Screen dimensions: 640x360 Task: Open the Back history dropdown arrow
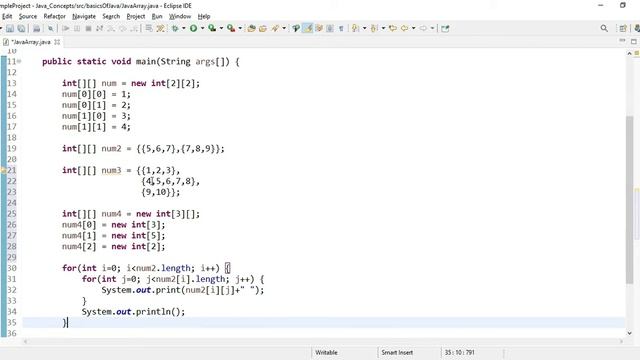[413, 29]
